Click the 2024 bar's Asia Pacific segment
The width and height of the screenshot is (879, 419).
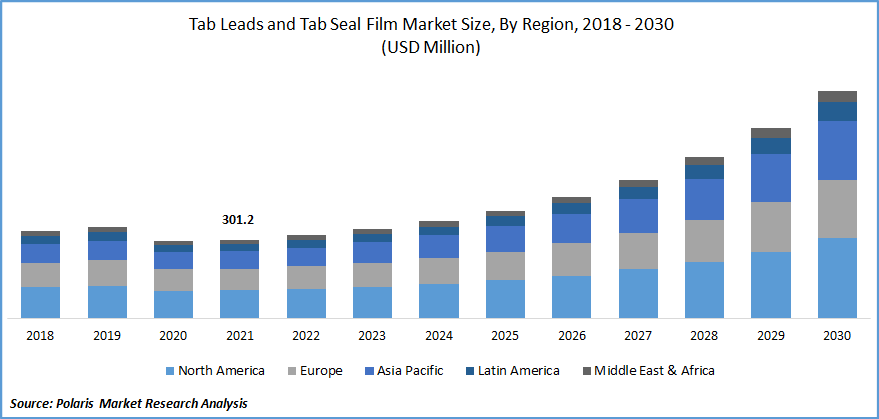click(439, 246)
